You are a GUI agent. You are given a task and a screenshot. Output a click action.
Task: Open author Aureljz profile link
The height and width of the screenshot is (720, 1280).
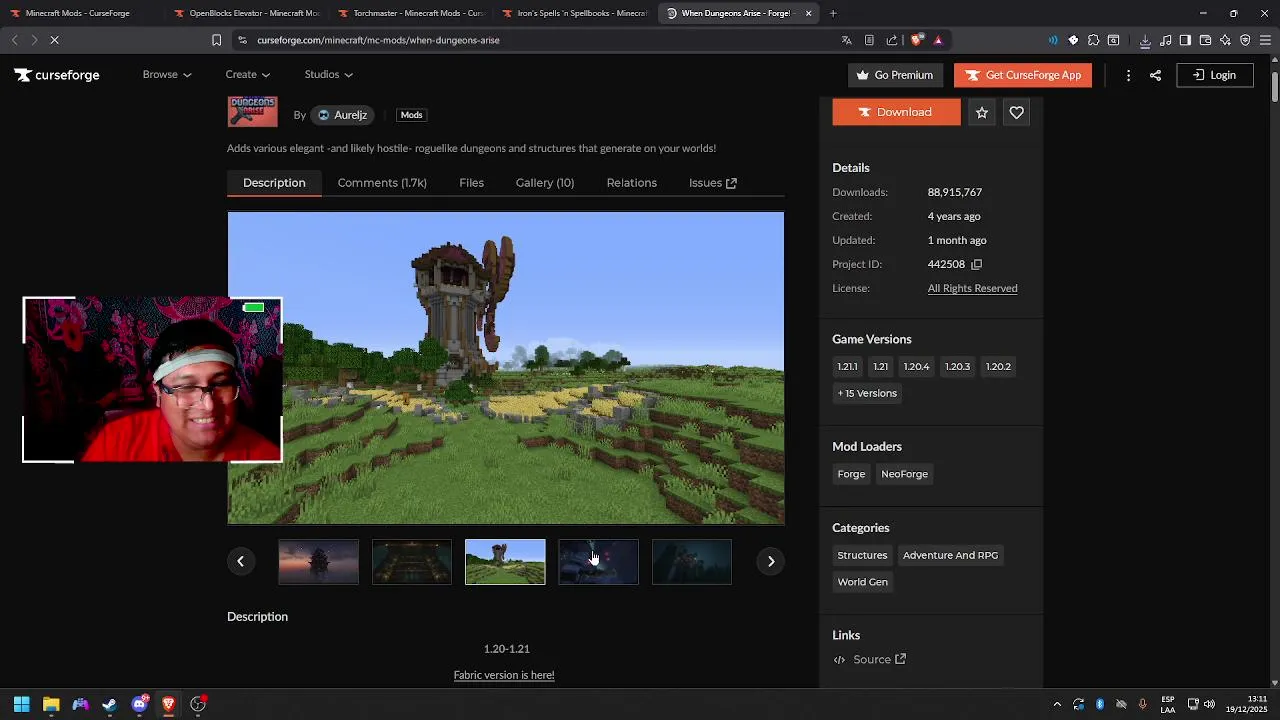342,115
